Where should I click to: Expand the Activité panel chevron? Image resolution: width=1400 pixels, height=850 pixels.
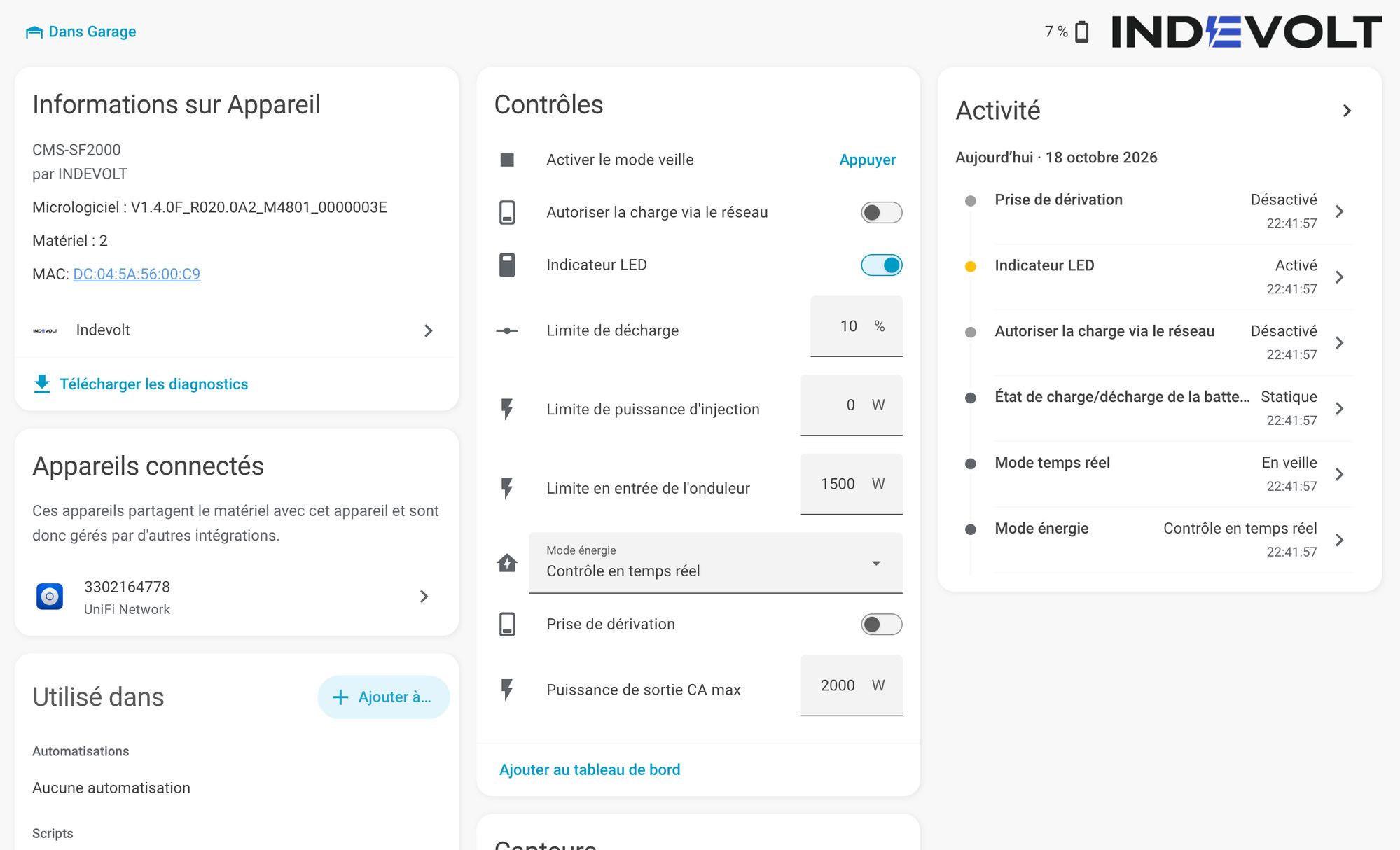click(x=1347, y=111)
